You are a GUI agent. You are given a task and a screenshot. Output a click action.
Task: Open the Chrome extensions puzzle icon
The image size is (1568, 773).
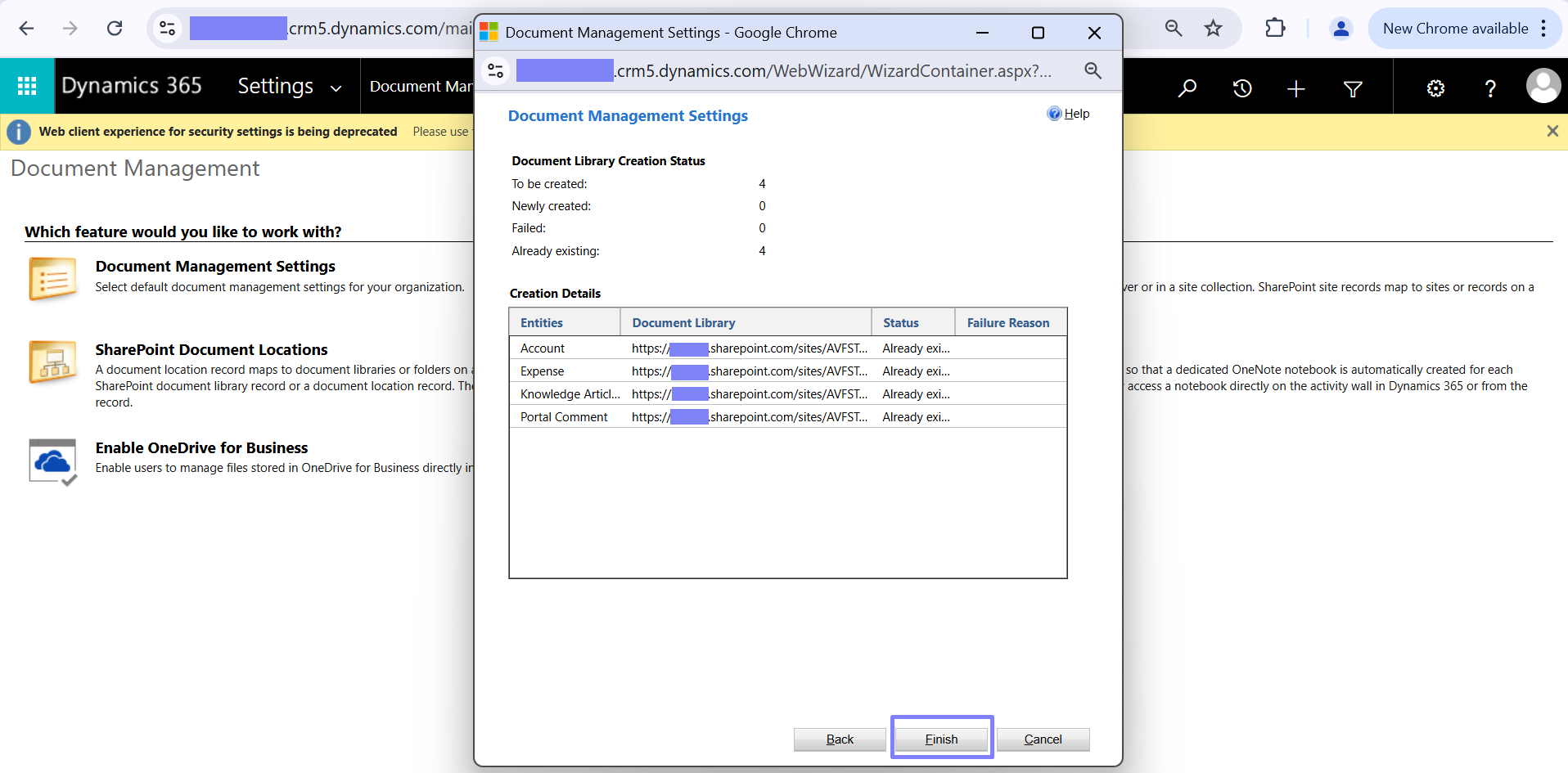coord(1275,29)
